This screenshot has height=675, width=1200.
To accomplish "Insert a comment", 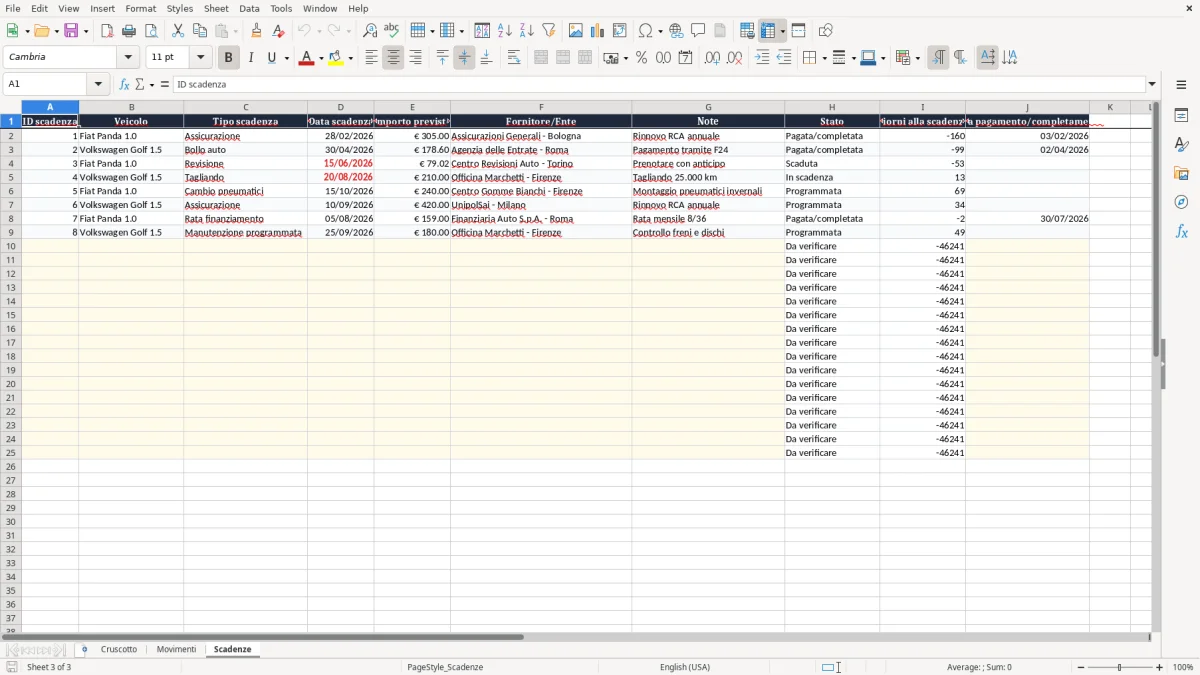I will tap(698, 31).
